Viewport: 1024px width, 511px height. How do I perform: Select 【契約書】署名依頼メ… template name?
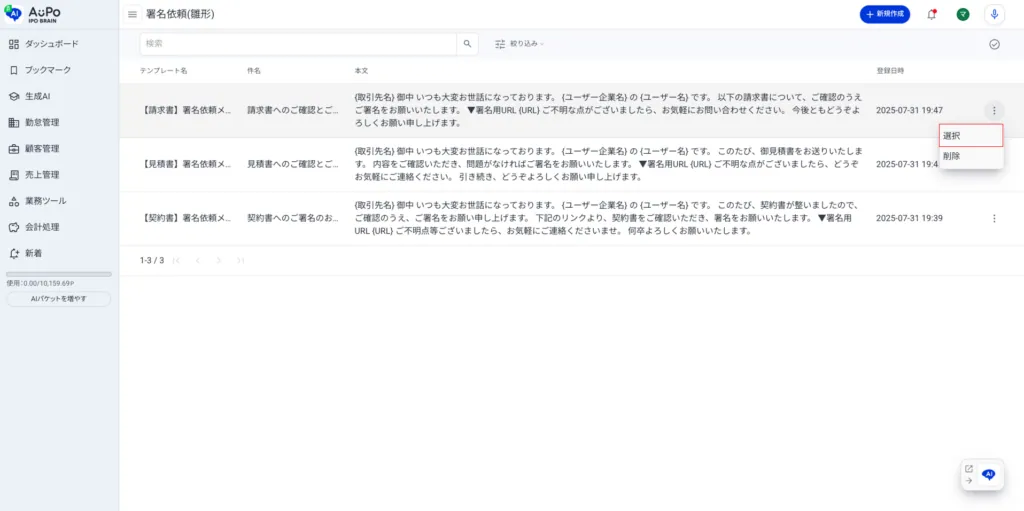tap(185, 218)
